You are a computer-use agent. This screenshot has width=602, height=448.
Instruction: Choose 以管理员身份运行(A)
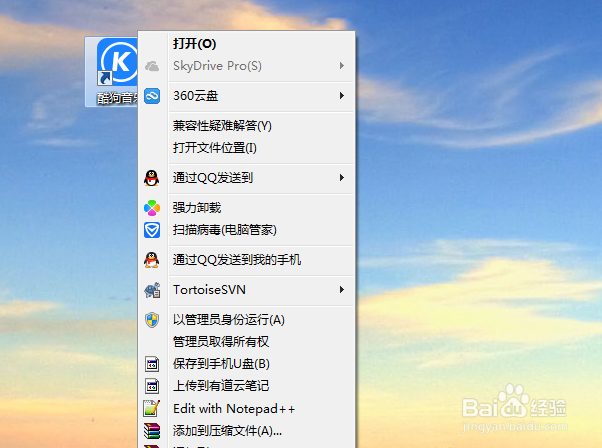point(246,319)
